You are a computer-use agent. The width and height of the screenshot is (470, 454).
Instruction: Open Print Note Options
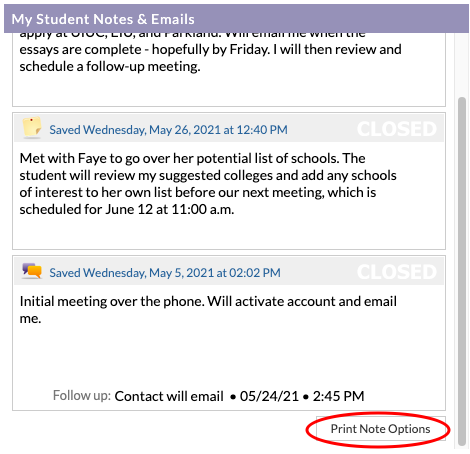(x=380, y=429)
